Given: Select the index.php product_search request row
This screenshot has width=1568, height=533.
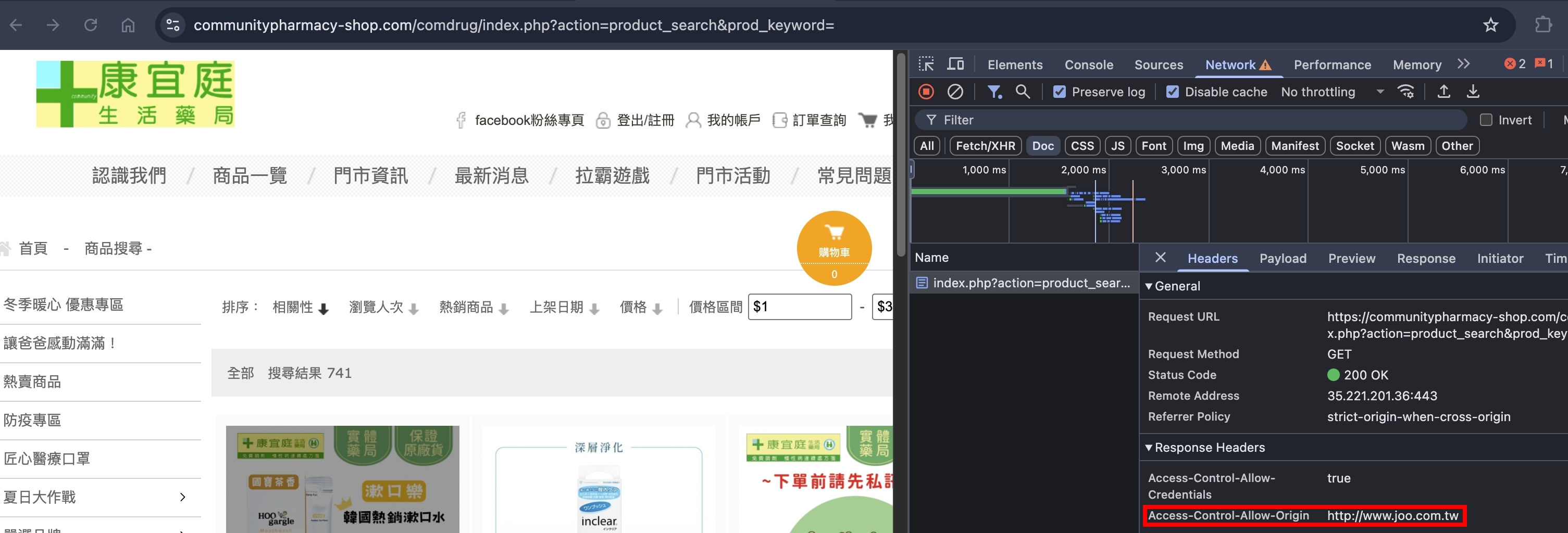Looking at the screenshot, I should 1024,283.
